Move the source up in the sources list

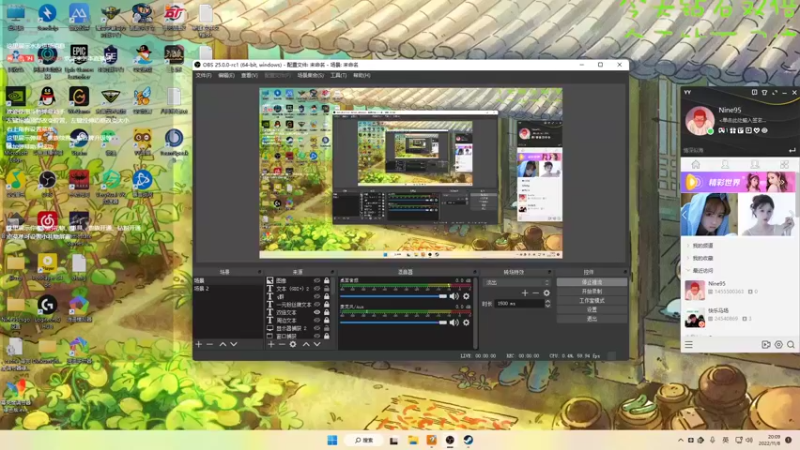[306, 344]
